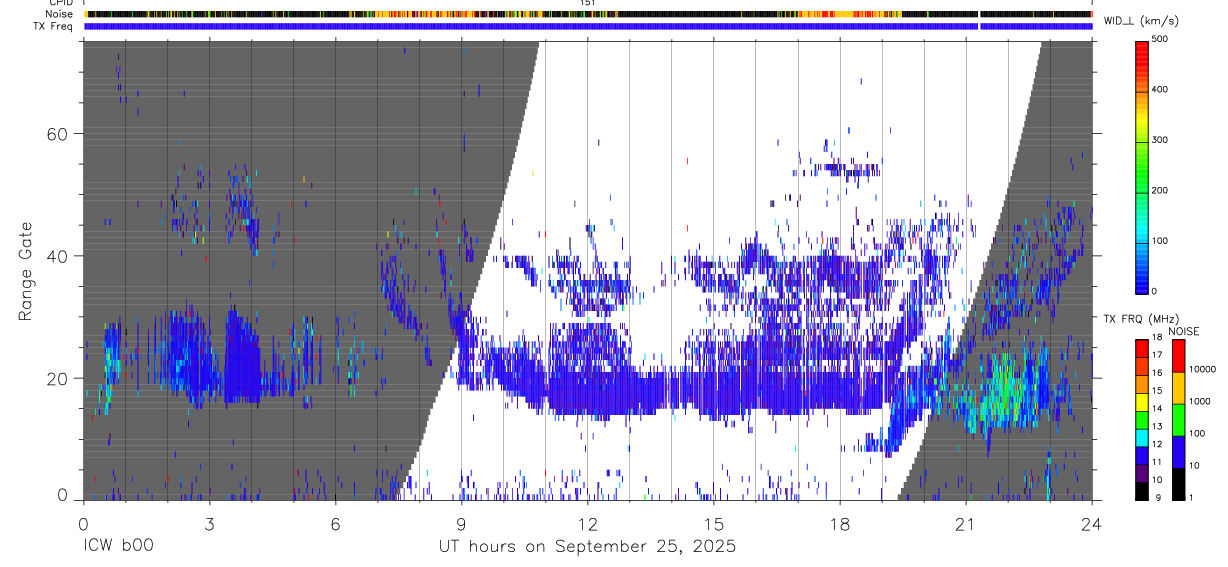Click x-axis tick label 6
Viewport: 1228px width, 567px height.
335,523
